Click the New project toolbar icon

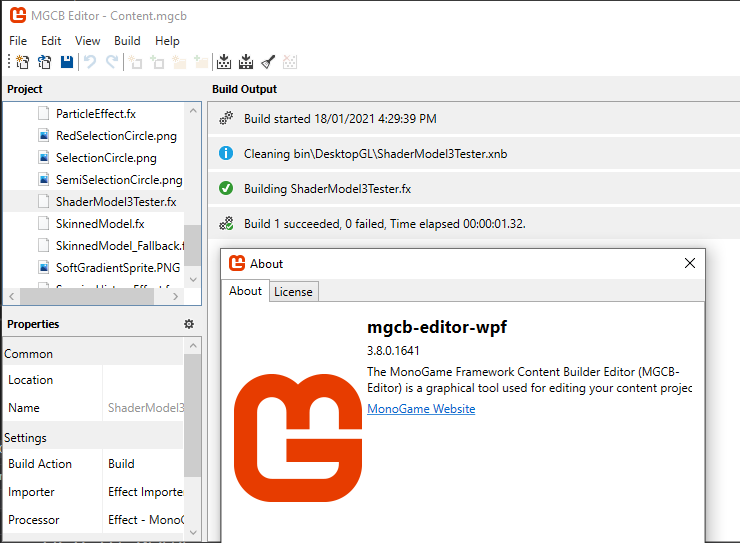22,62
